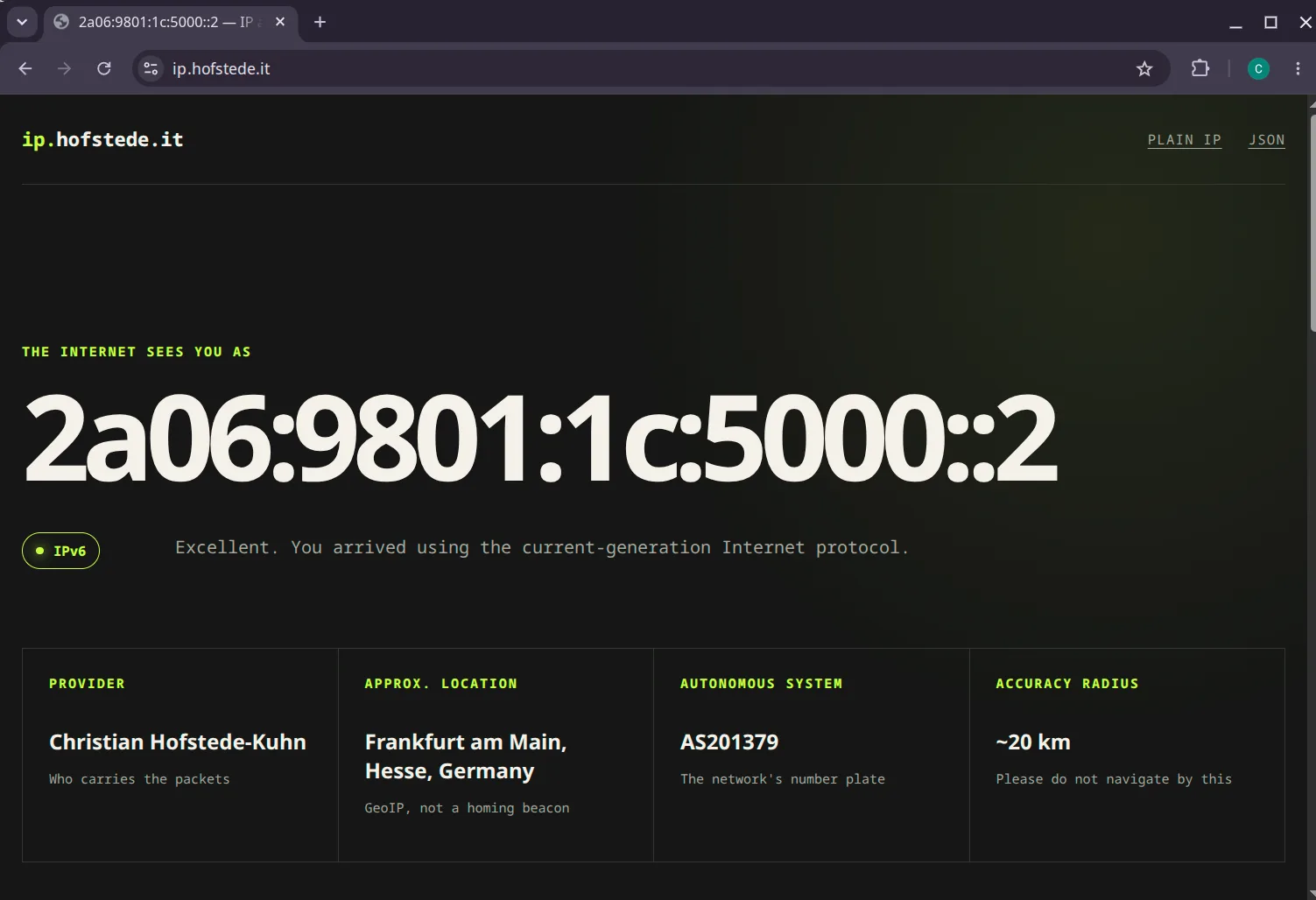This screenshot has height=900, width=1316.
Task: Click the APPROX. LOCATION label
Action: [x=440, y=684]
